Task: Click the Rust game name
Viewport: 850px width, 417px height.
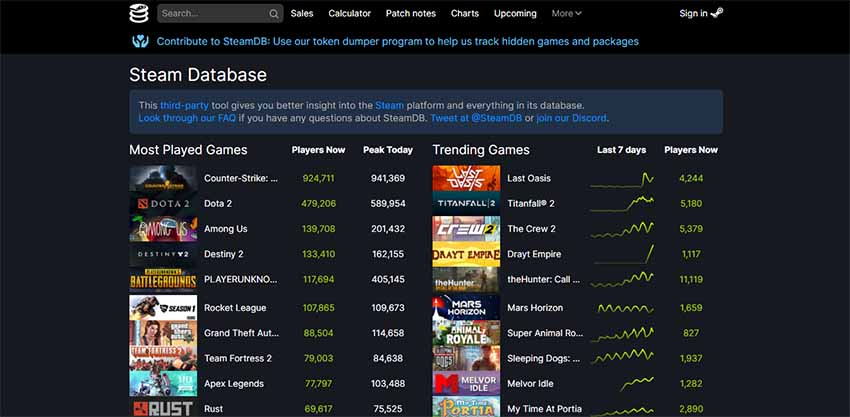Action: tap(214, 409)
